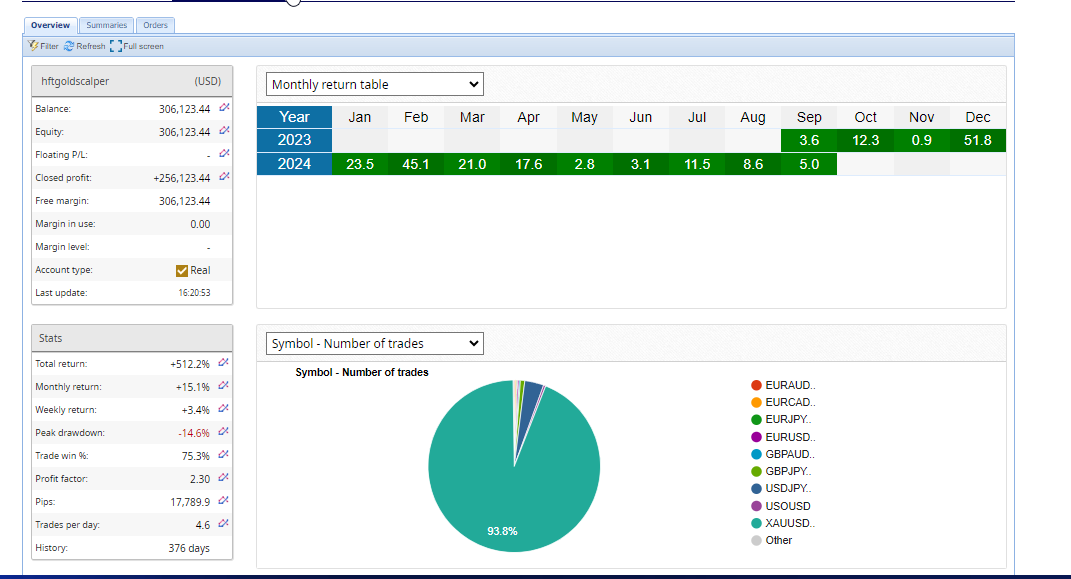Open the Profit factor chart icon
The width and height of the screenshot is (1071, 579).
coord(224,479)
